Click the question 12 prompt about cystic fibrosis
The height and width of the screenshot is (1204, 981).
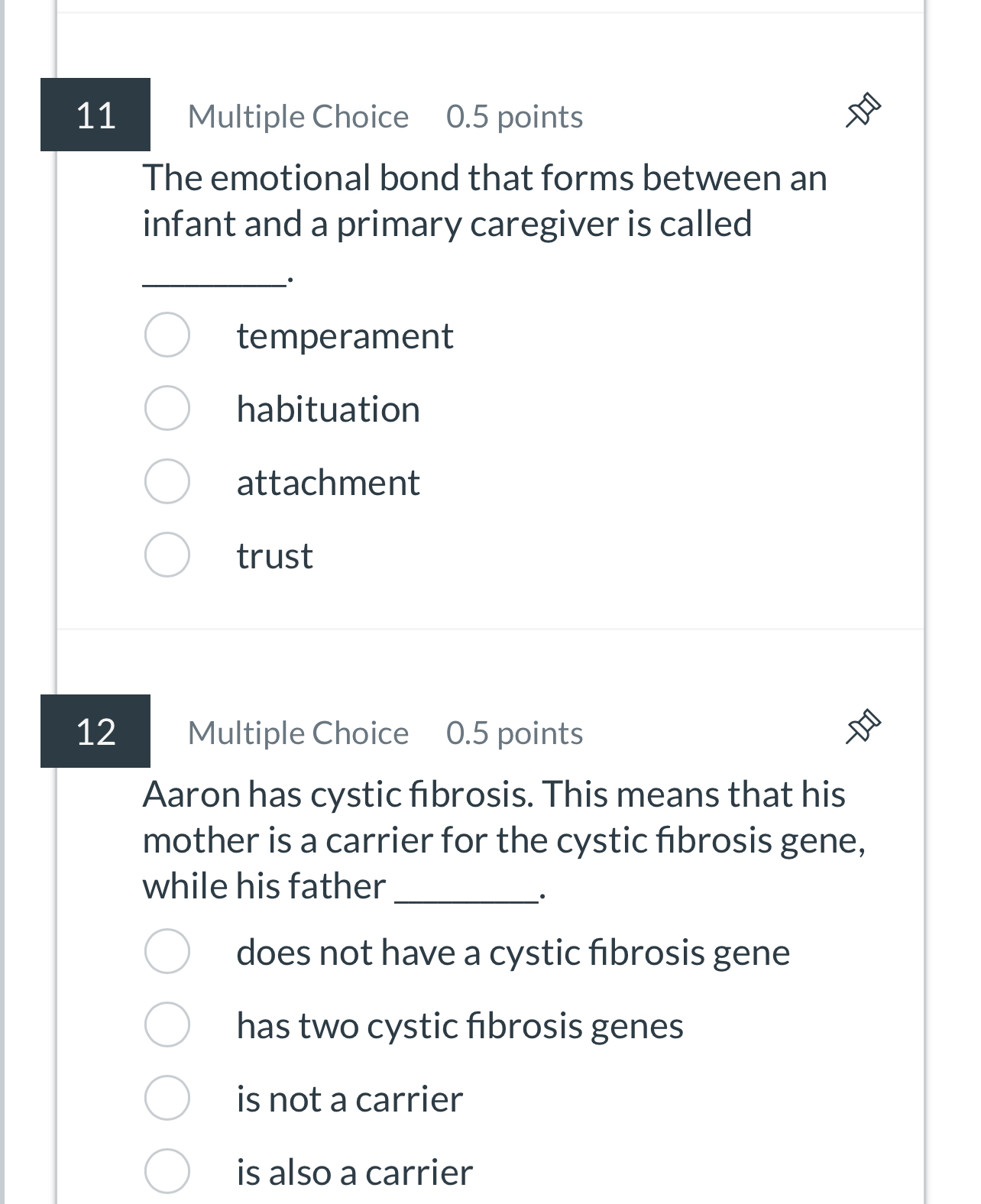[x=504, y=839]
